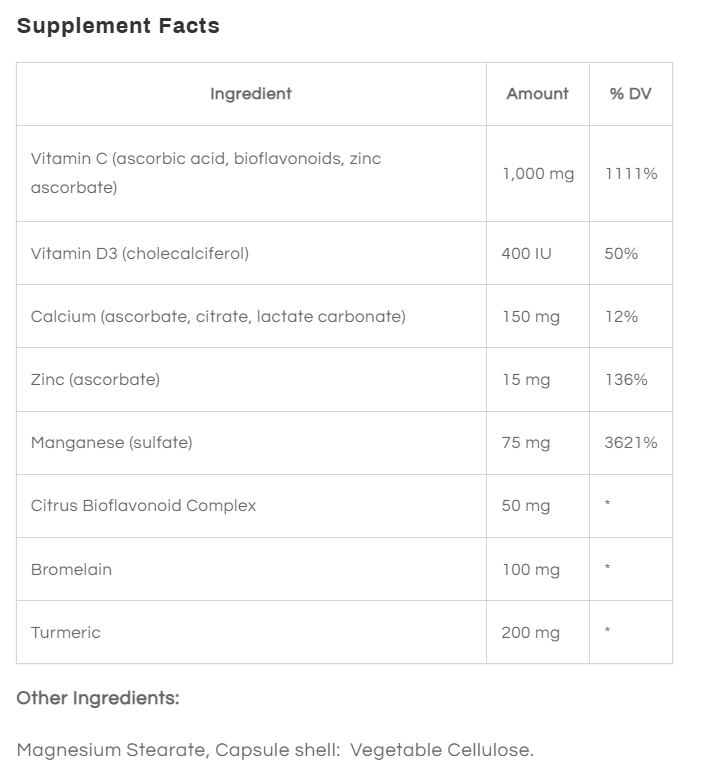
Task: Click the Magnesium Stearate ingredients line
Action: [x=275, y=750]
